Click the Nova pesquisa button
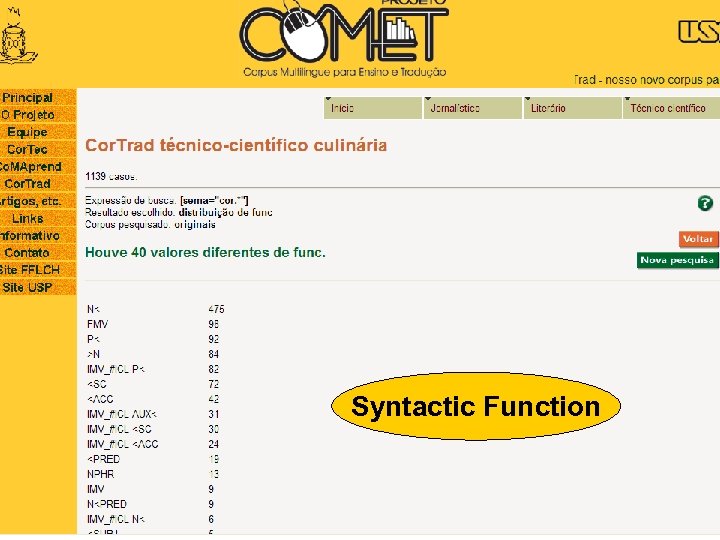 (x=677, y=260)
